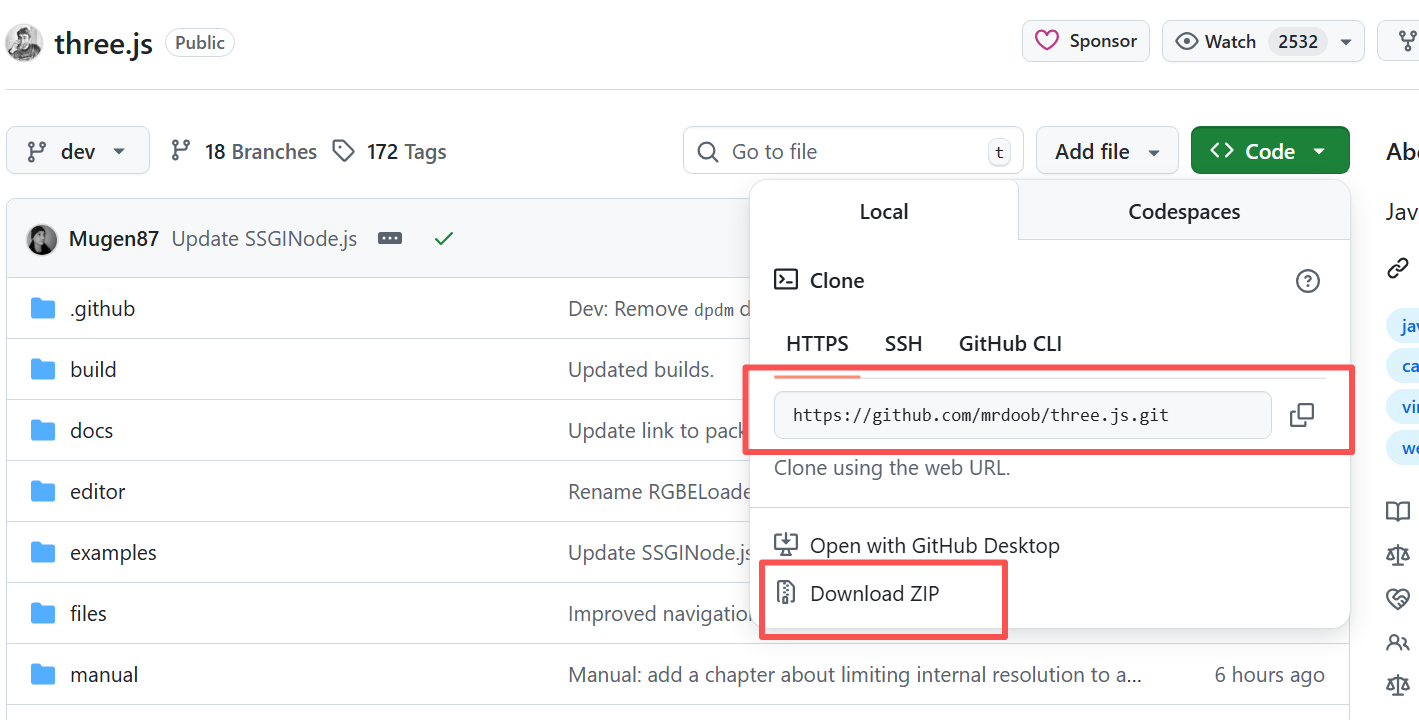Open the Manual: add a chapter commit message
The image size is (1419, 720).
pyautogui.click(x=855, y=675)
